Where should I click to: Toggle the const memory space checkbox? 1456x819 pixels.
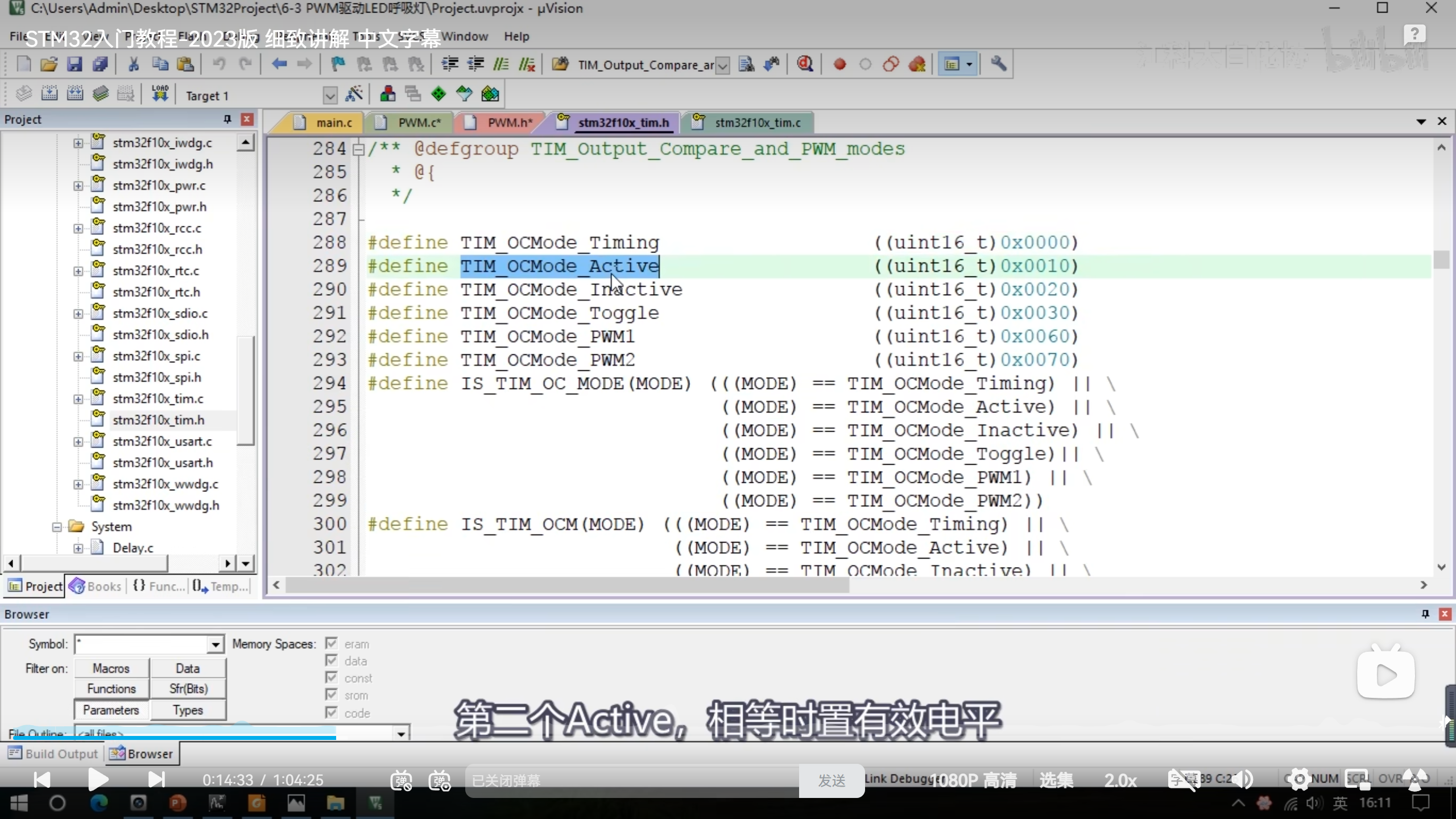pyautogui.click(x=332, y=677)
